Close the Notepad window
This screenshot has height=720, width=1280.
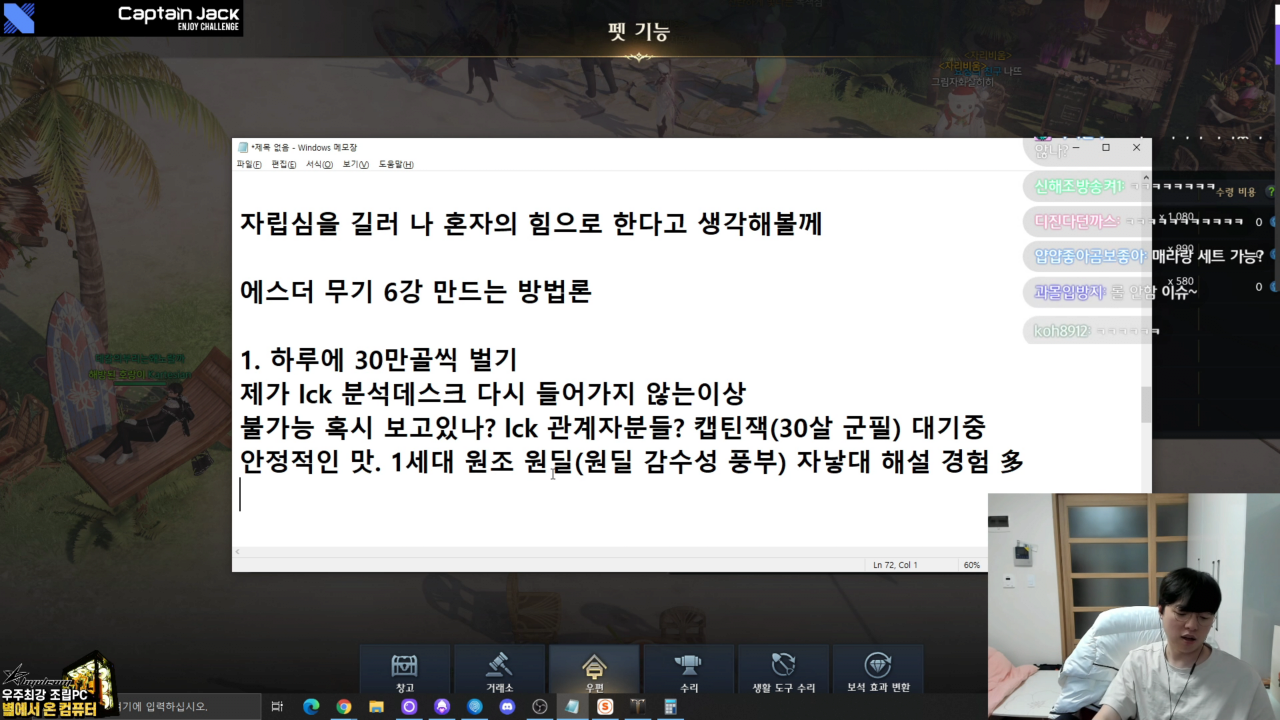point(1136,148)
